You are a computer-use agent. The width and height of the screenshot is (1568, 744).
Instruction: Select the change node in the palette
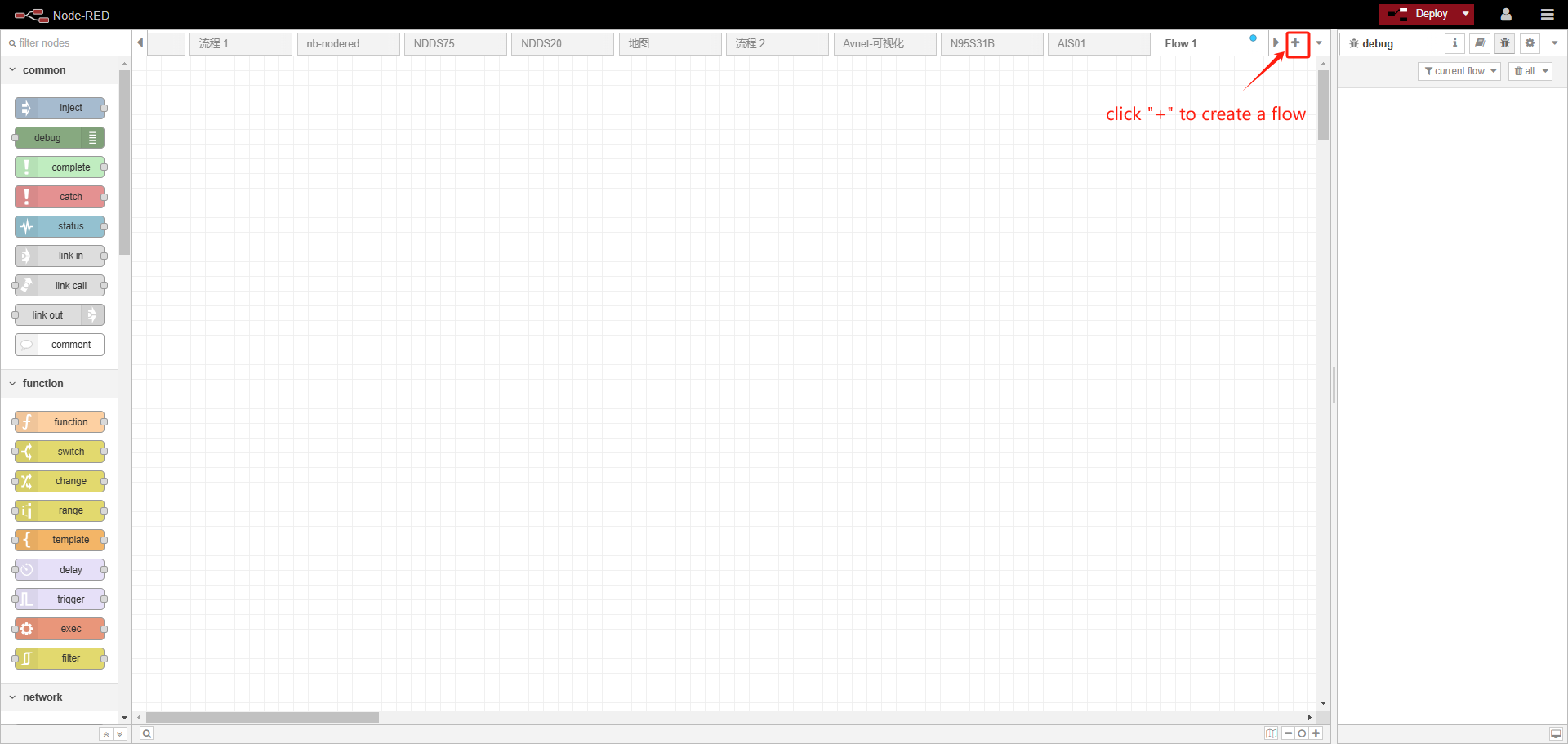[x=60, y=481]
